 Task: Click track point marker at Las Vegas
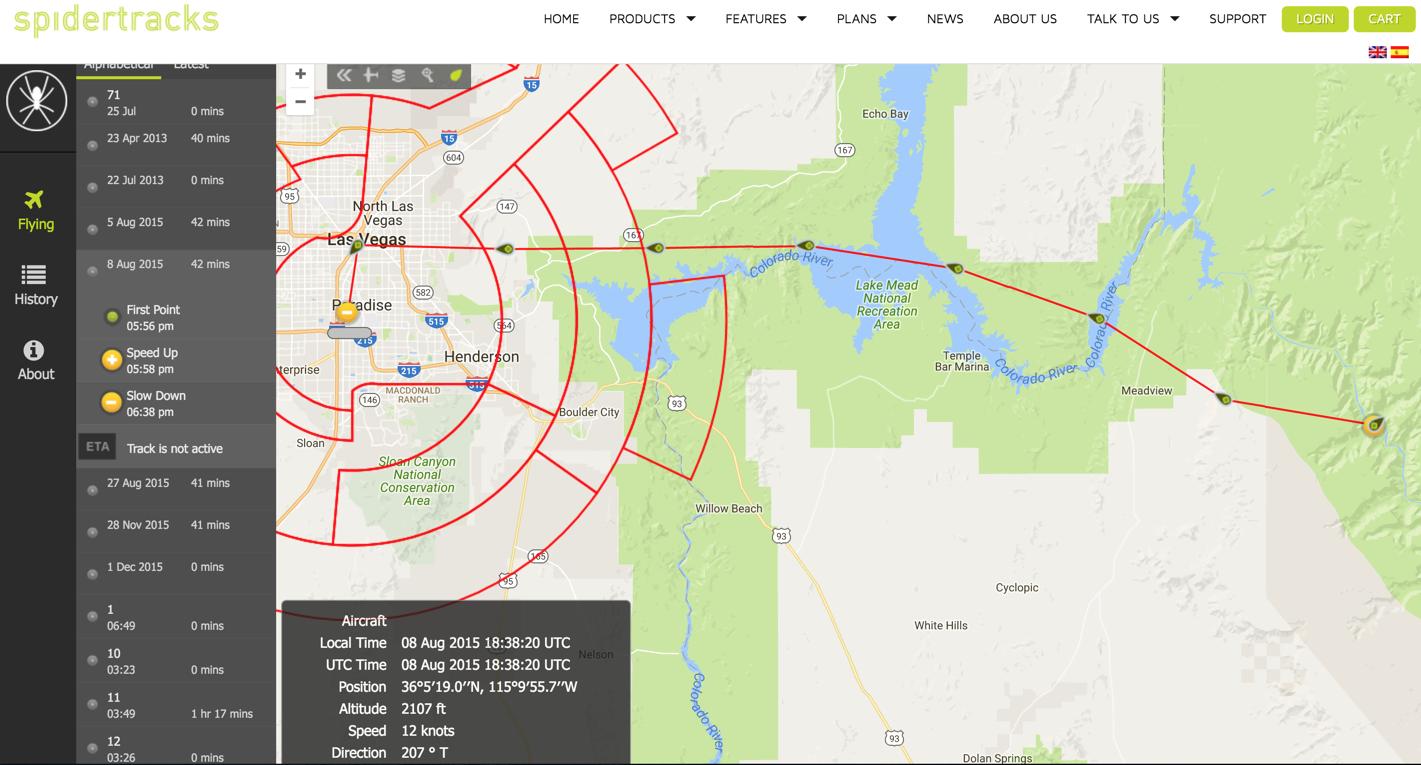pyautogui.click(x=357, y=246)
